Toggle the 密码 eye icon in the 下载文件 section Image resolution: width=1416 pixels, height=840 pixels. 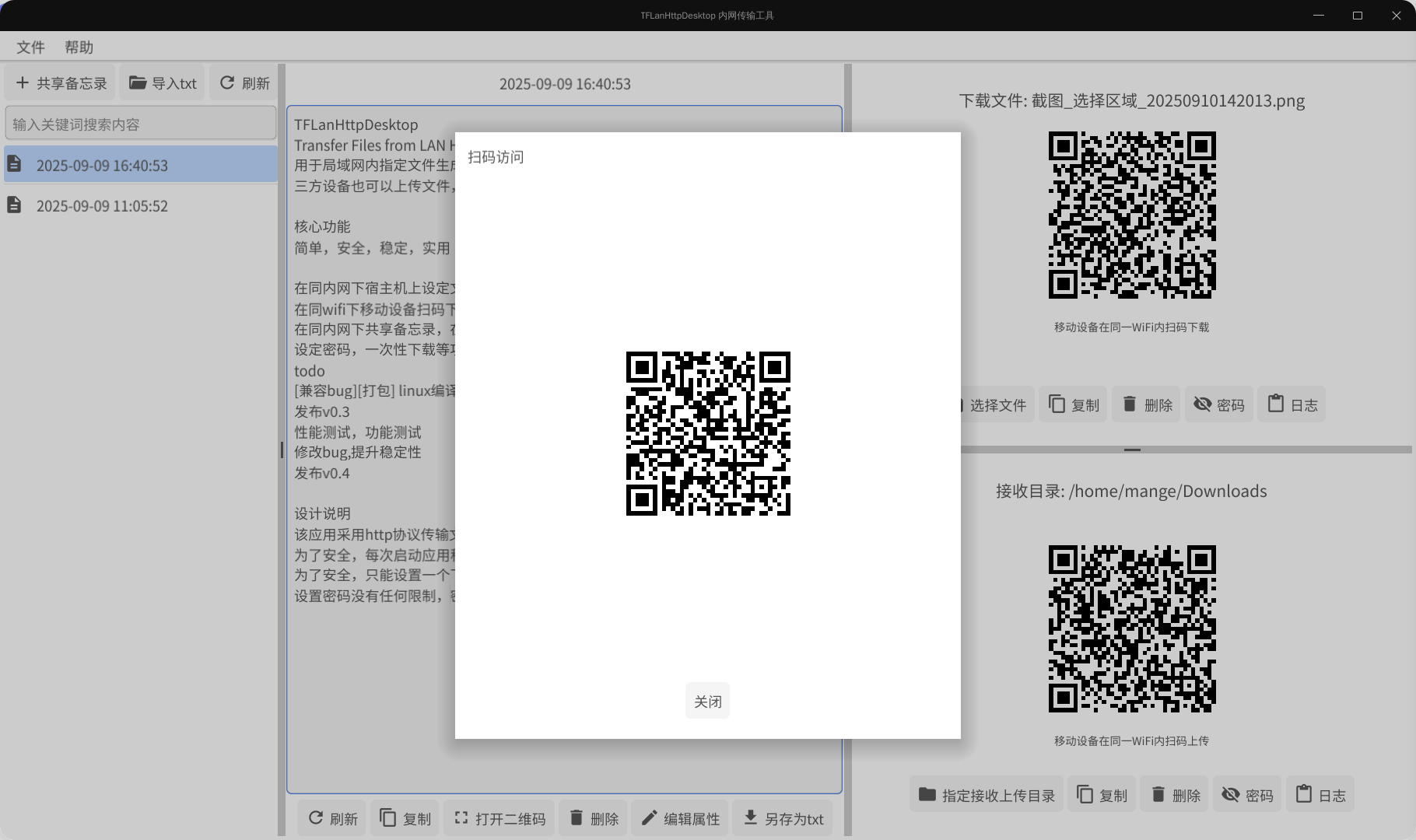[1203, 404]
